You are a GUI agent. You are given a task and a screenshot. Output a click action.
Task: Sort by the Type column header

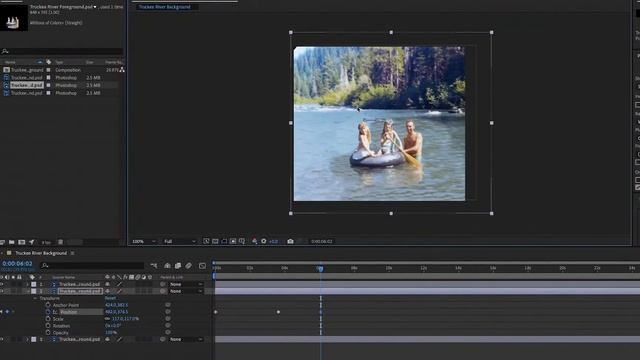[x=59, y=62]
